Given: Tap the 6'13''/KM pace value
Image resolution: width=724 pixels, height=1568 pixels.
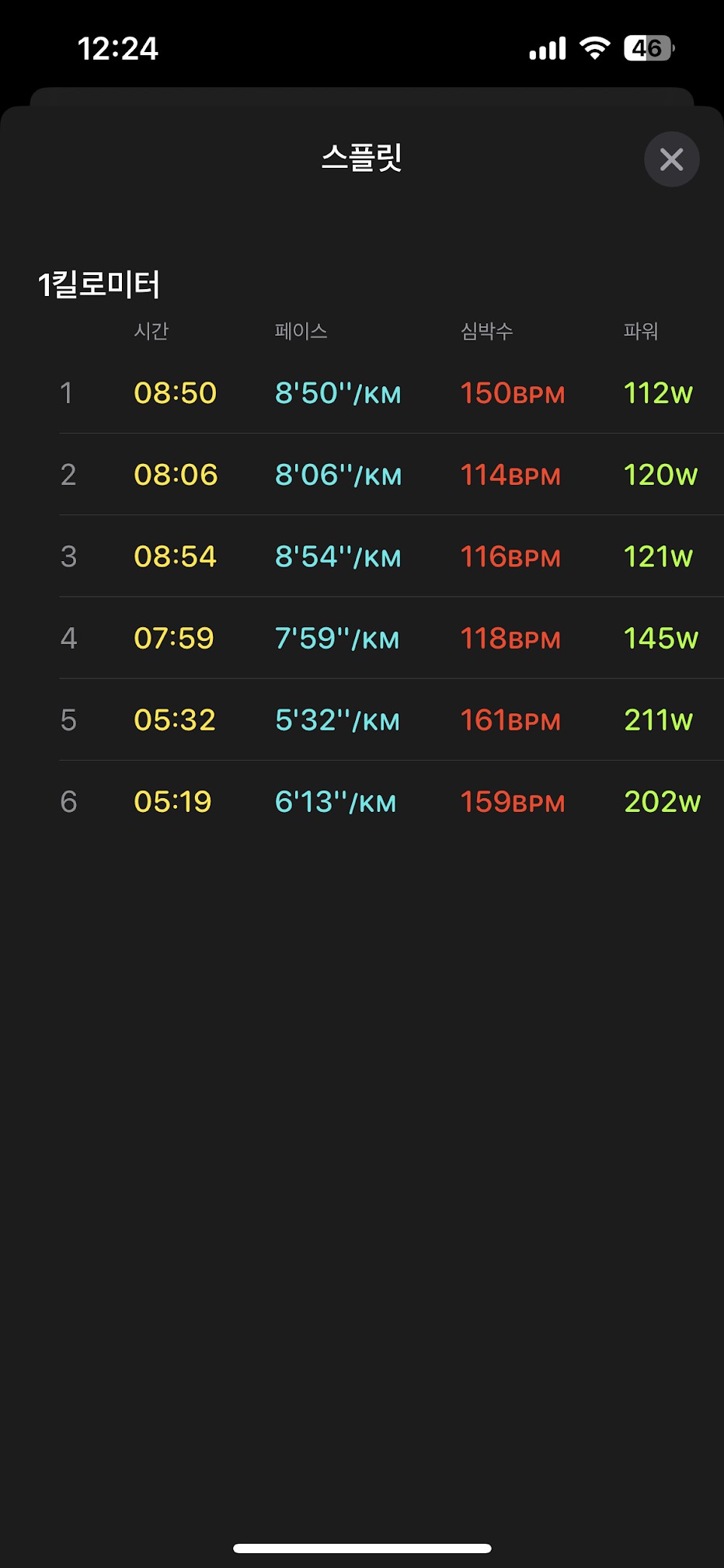Looking at the screenshot, I should [336, 802].
